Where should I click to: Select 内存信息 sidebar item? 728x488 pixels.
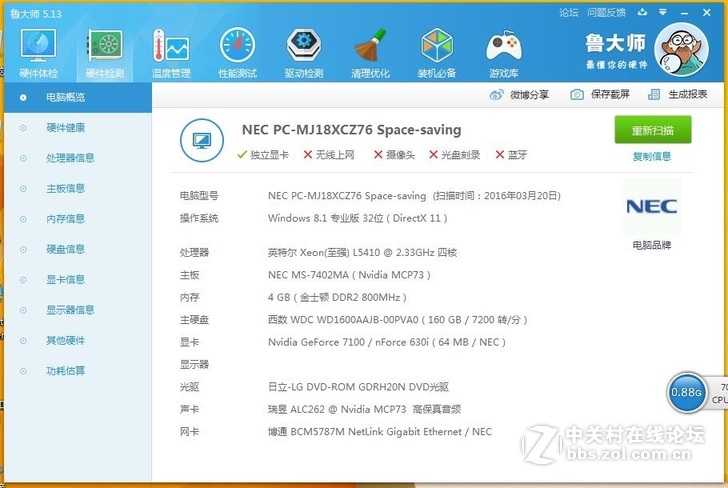[78, 219]
